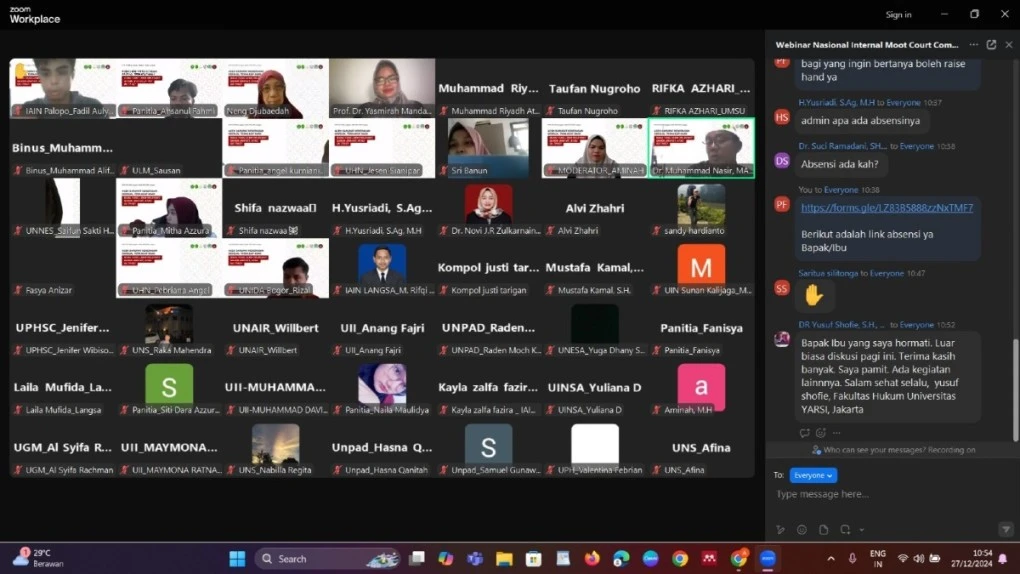Click the screenshot capture icon in chat
Image resolution: width=1020 pixels, height=574 pixels.
[x=845, y=530]
